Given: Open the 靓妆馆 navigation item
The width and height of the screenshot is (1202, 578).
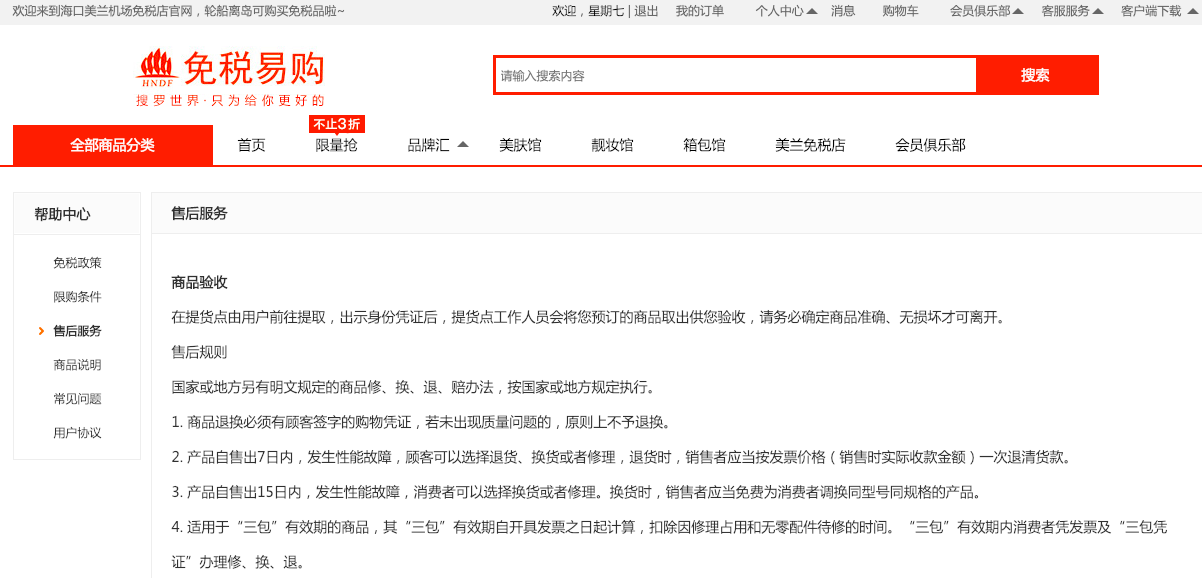Looking at the screenshot, I should [612, 145].
